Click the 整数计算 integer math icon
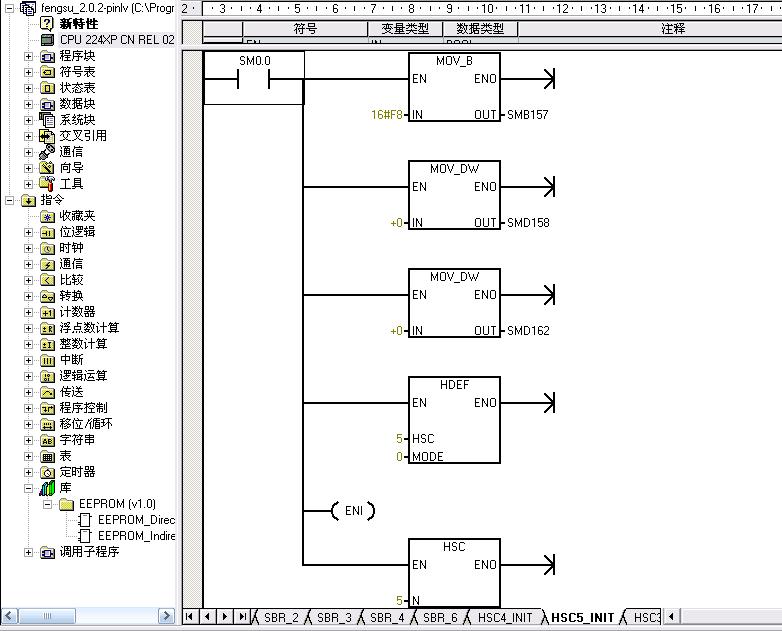The image size is (782, 631). (x=47, y=344)
